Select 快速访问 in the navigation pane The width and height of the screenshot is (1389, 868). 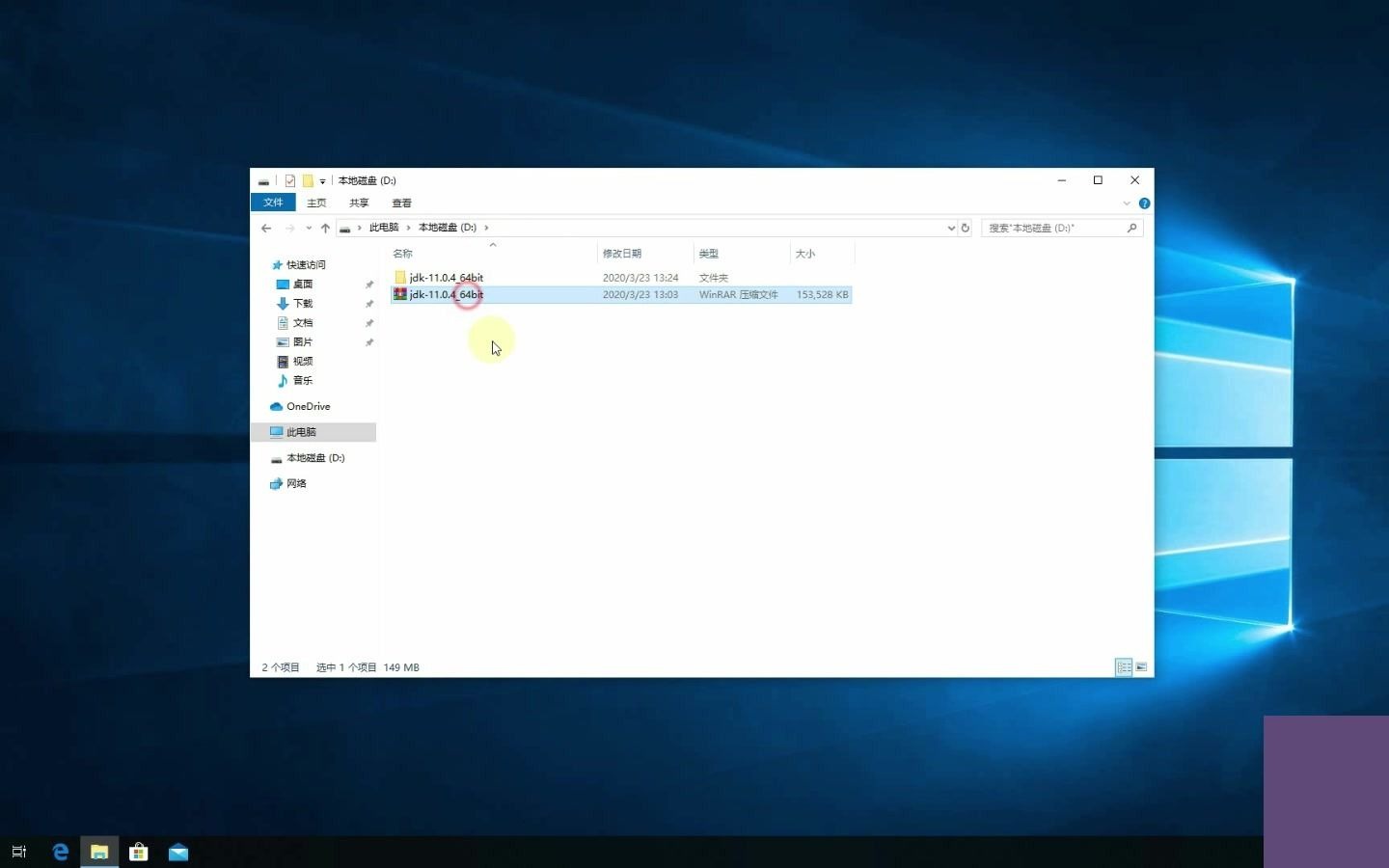click(306, 265)
